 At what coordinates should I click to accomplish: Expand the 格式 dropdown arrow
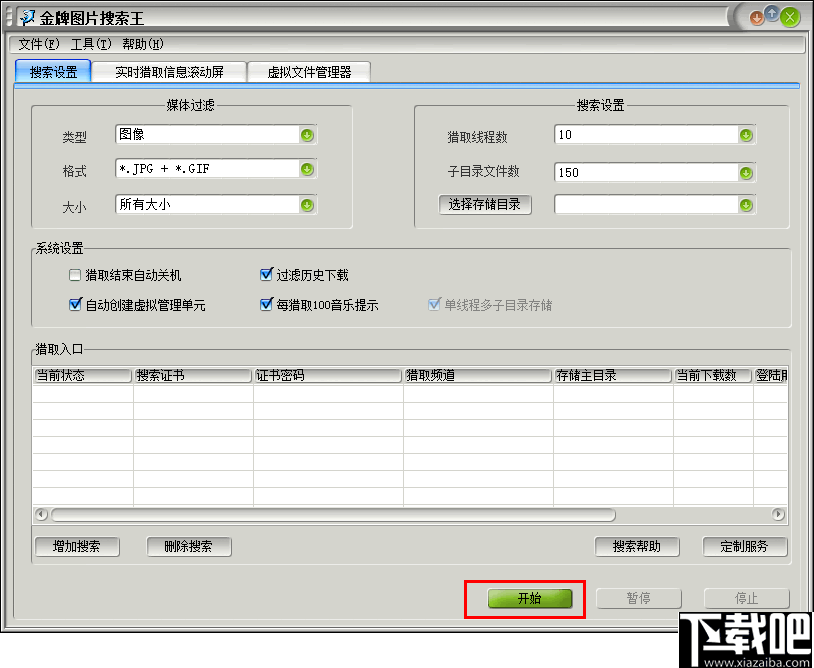pyautogui.click(x=307, y=169)
